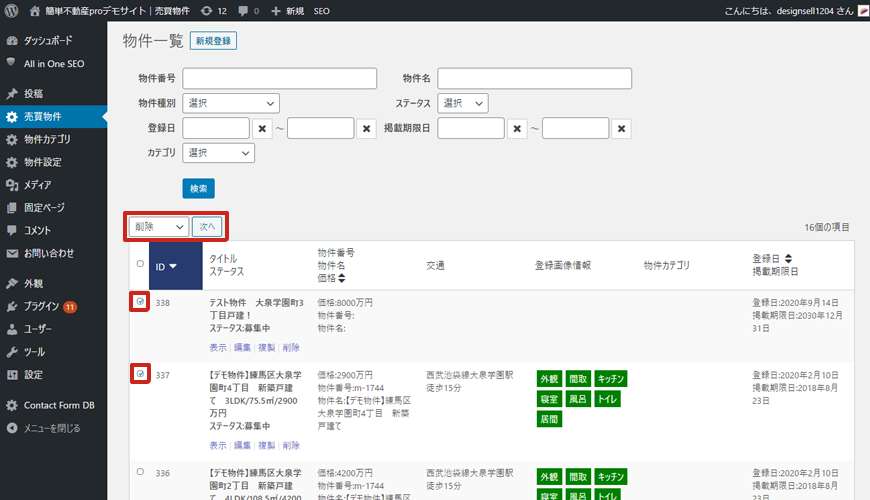Clear the first 登録日 date with X button
Viewport: 870px width, 500px height.
pos(262,128)
